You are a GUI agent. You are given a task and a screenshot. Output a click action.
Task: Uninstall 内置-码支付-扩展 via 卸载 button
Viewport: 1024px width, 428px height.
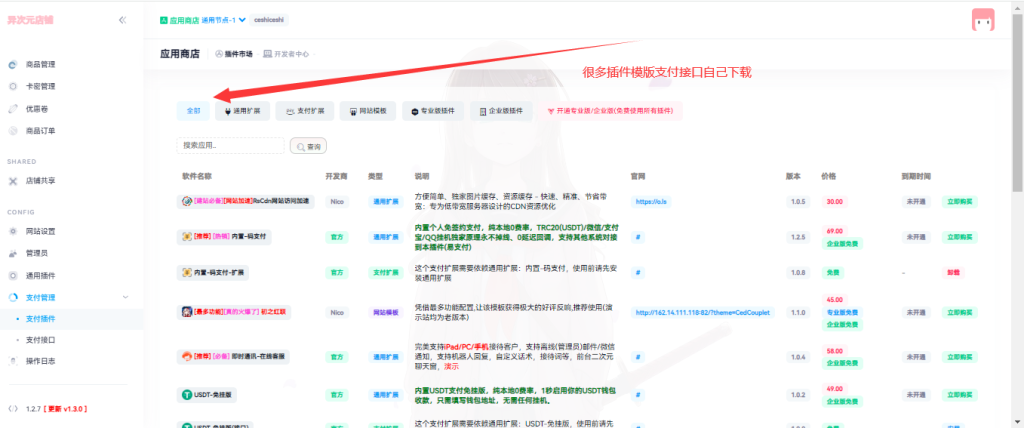[953, 272]
